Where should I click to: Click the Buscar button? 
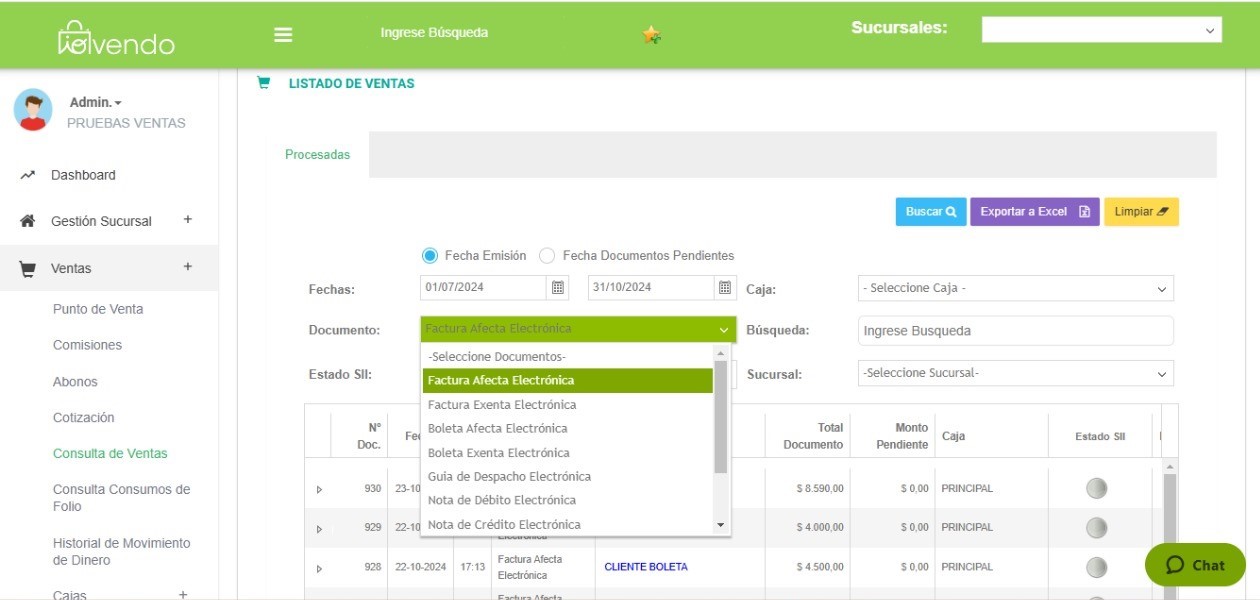point(930,212)
